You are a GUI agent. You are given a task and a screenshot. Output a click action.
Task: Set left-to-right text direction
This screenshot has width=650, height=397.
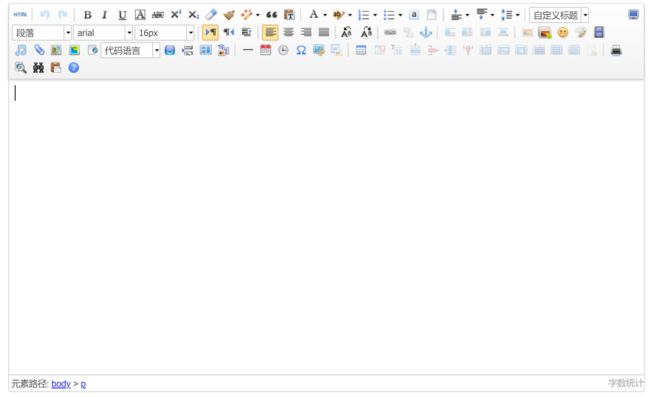pos(211,32)
